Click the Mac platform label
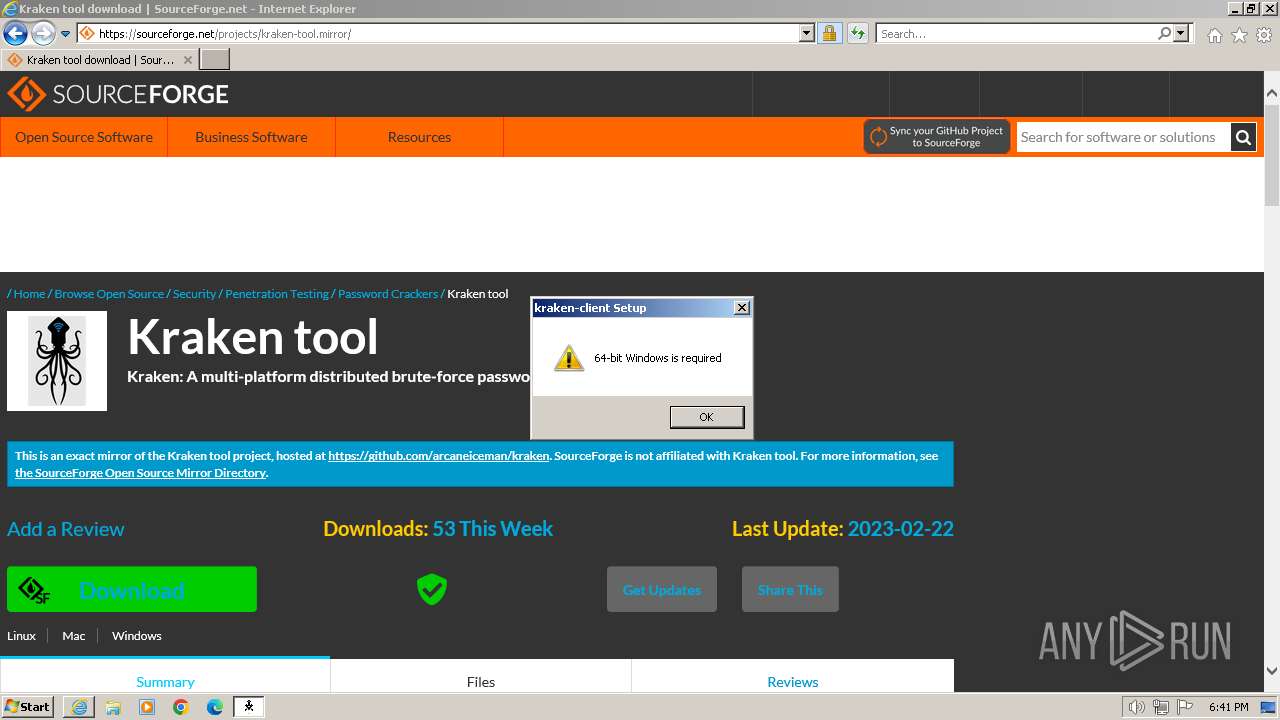 [x=74, y=636]
